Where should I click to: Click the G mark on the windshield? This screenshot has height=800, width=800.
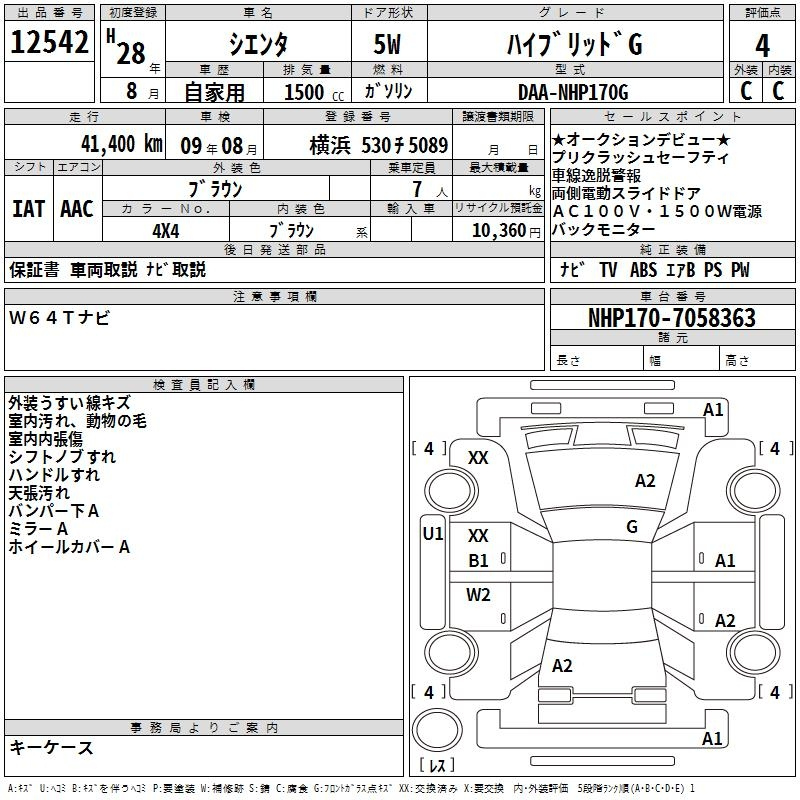point(631,526)
